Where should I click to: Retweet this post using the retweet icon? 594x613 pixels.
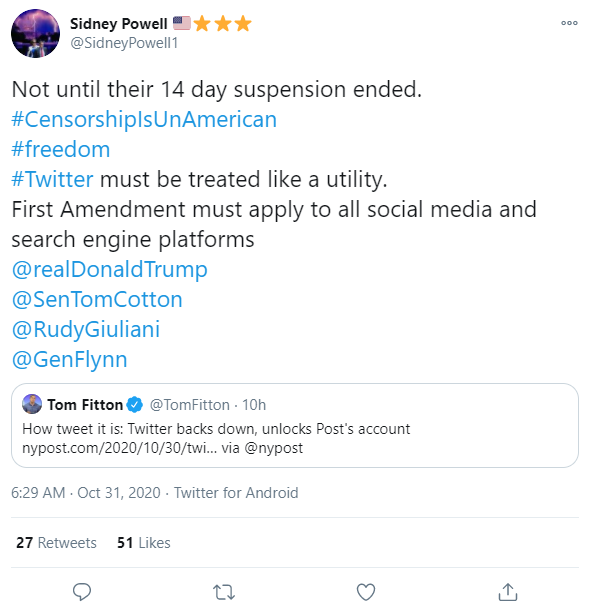pos(224,592)
